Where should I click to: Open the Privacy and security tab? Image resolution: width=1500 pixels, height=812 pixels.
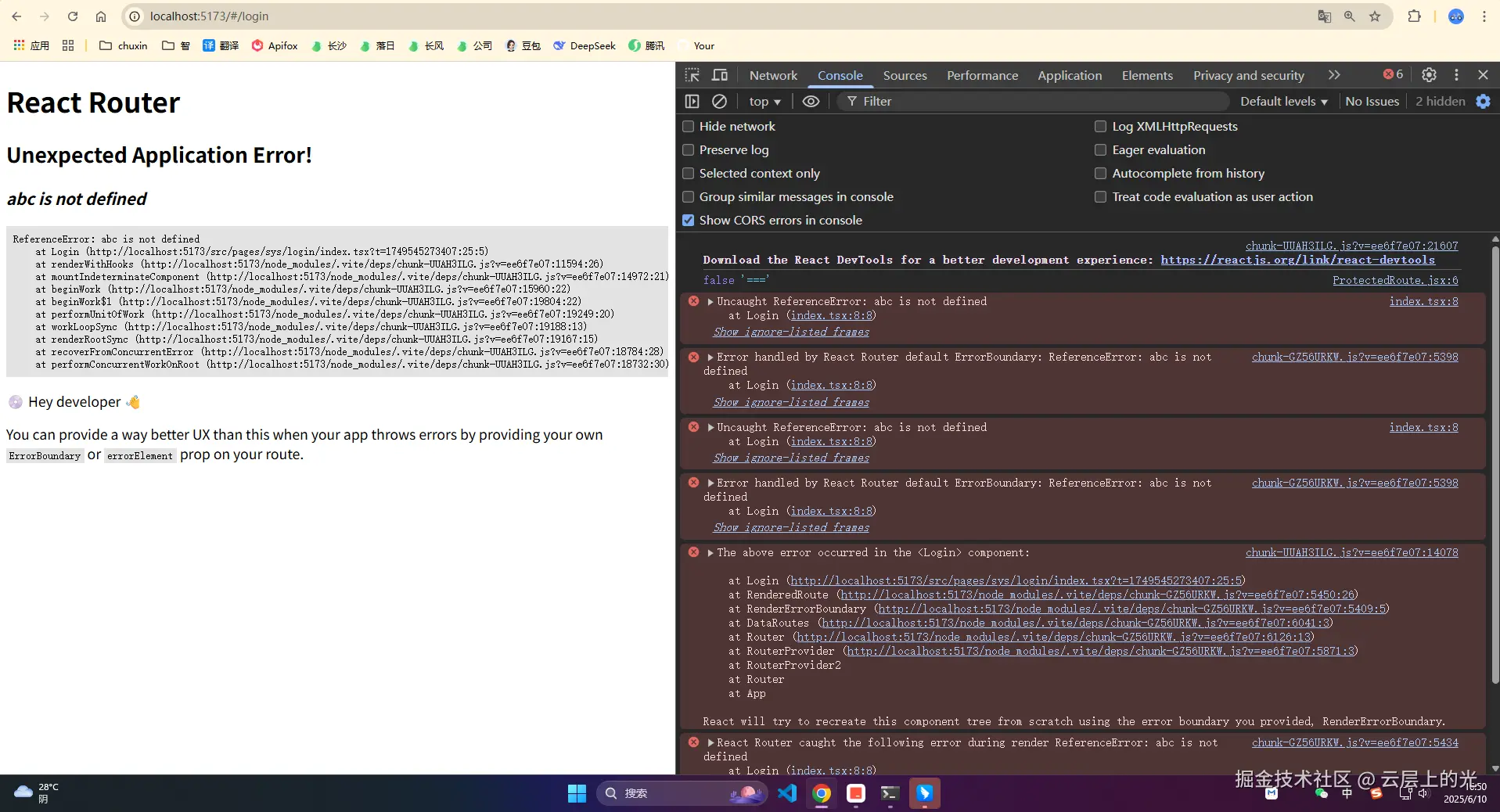pos(1249,75)
